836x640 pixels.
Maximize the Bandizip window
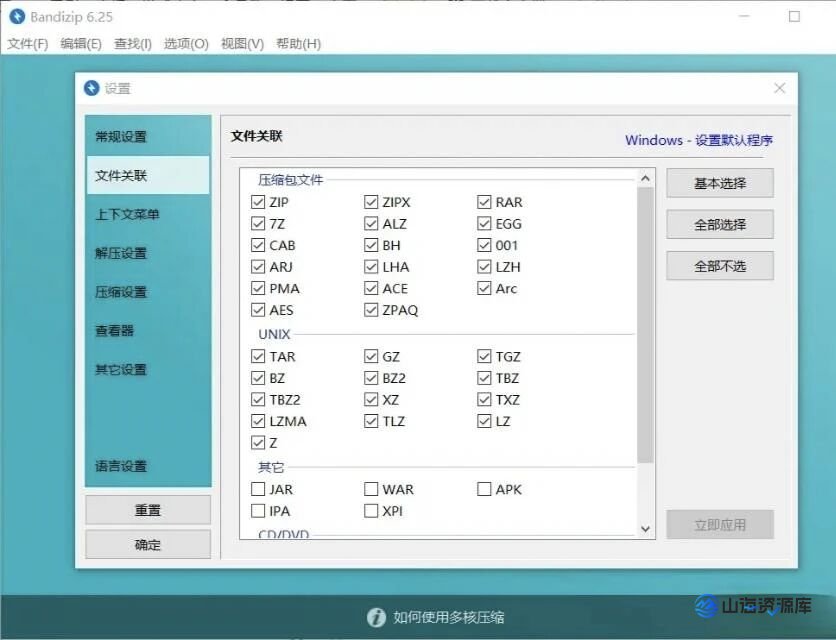794,17
